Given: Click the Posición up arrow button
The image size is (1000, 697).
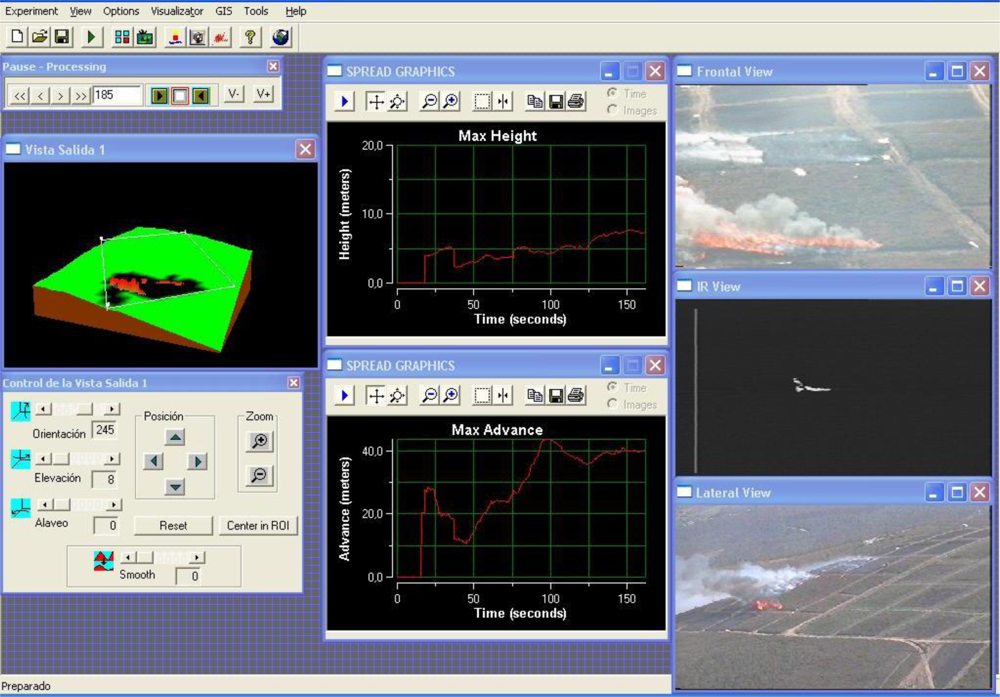Looking at the screenshot, I should (x=175, y=437).
